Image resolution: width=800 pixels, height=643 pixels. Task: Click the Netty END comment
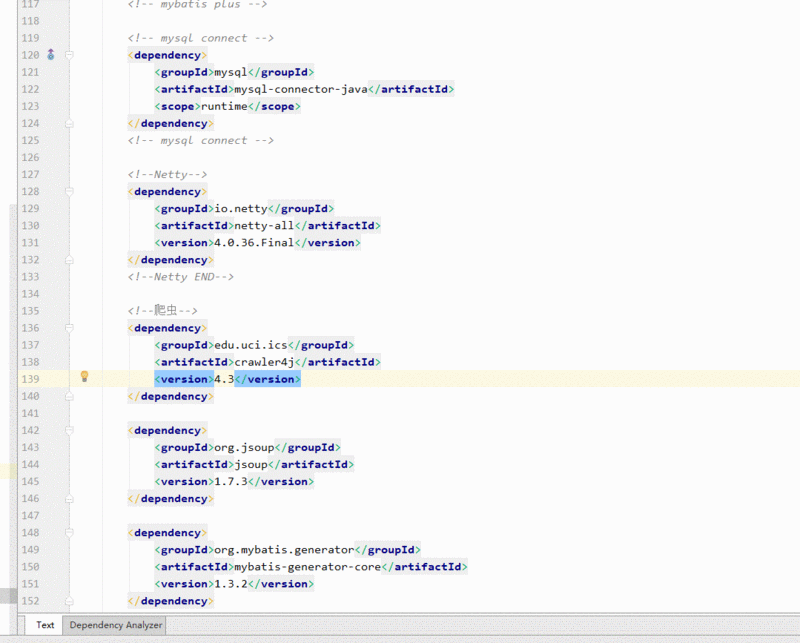tap(181, 277)
